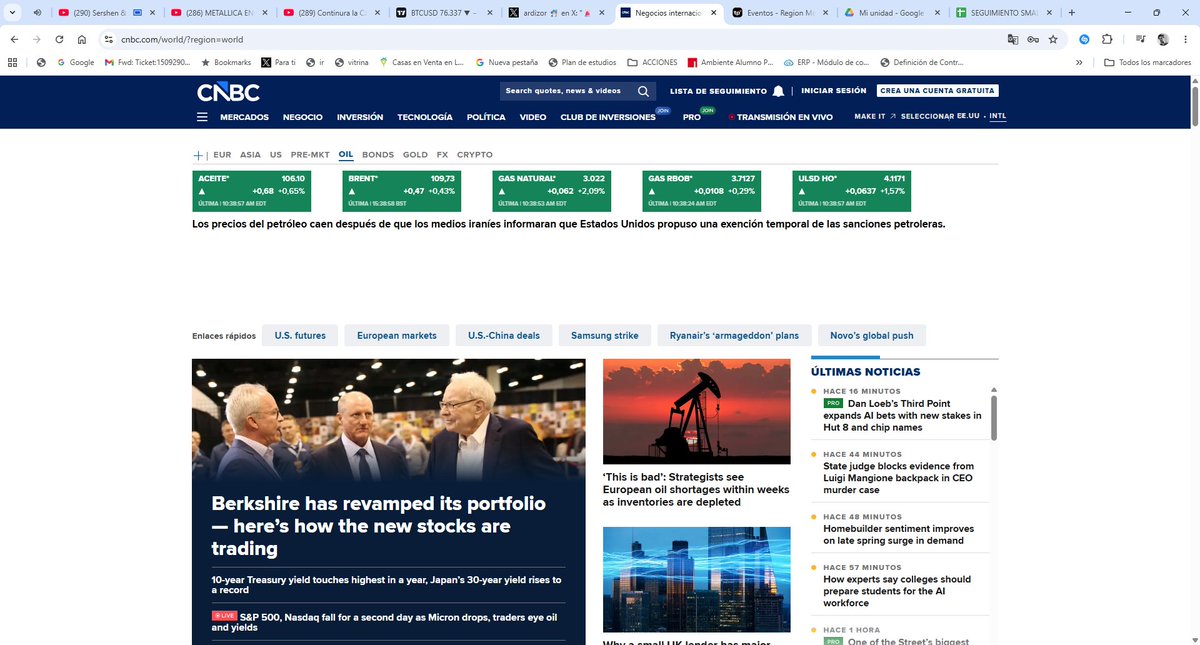1200x645 pixels.
Task: Switch to the ASIA markets tab
Action: coord(251,155)
